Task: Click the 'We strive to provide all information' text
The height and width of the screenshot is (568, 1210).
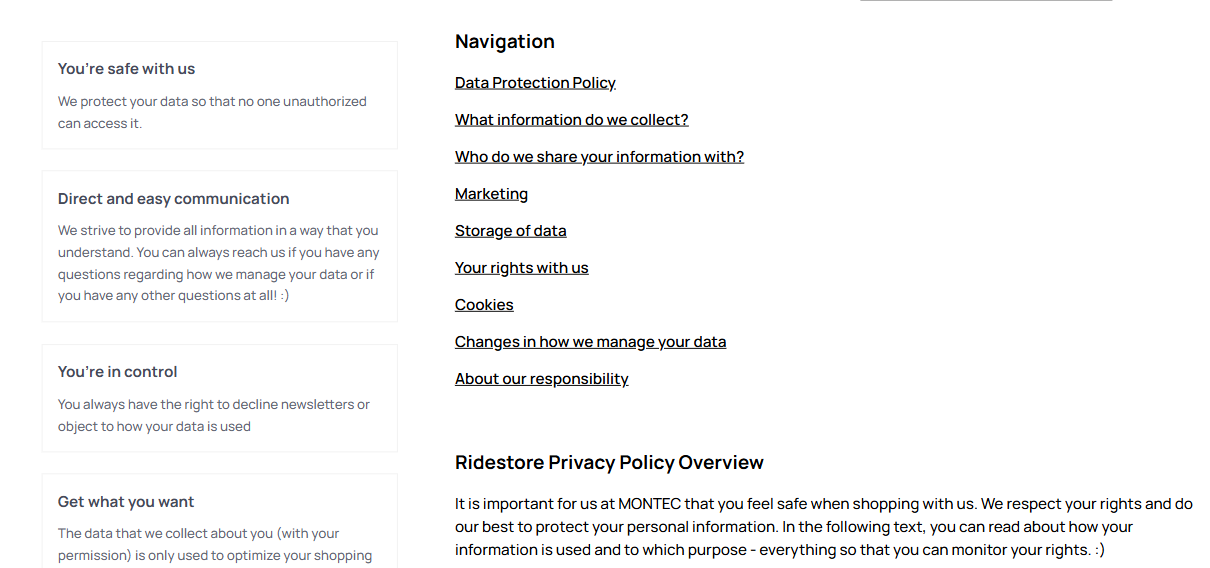Action: pyautogui.click(x=218, y=263)
